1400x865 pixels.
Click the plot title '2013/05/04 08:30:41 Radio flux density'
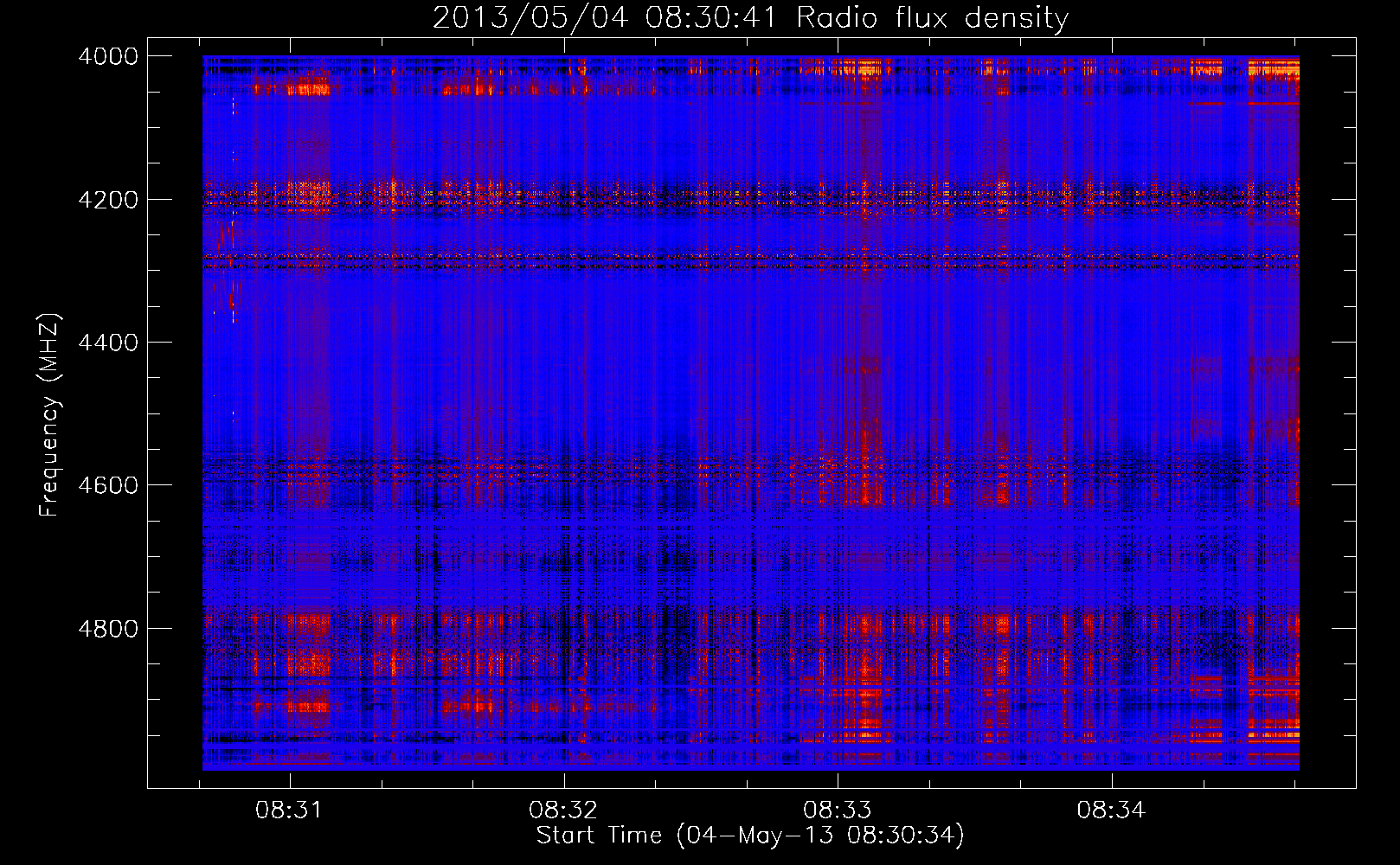(750, 18)
